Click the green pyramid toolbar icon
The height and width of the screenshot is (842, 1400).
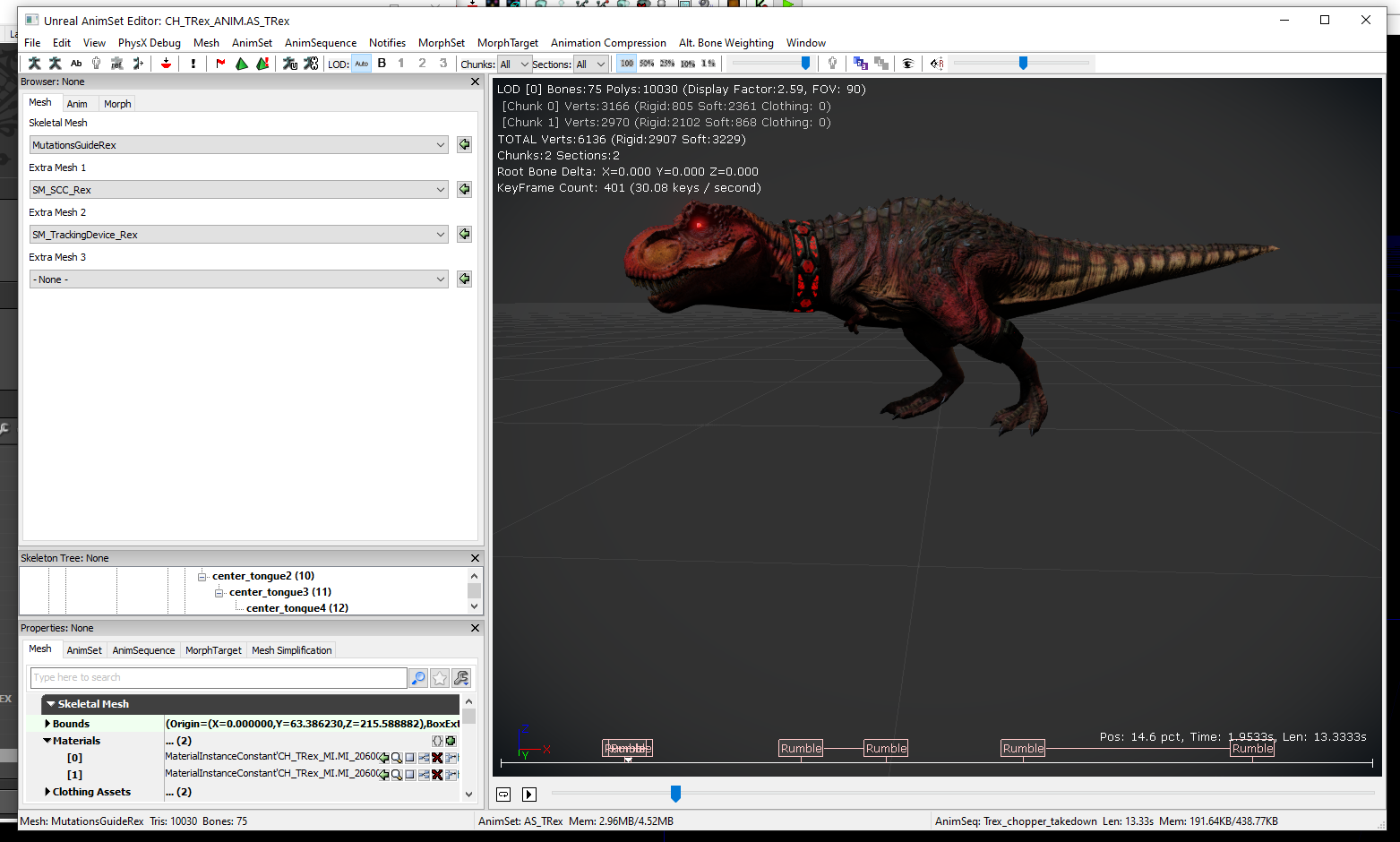(x=241, y=64)
